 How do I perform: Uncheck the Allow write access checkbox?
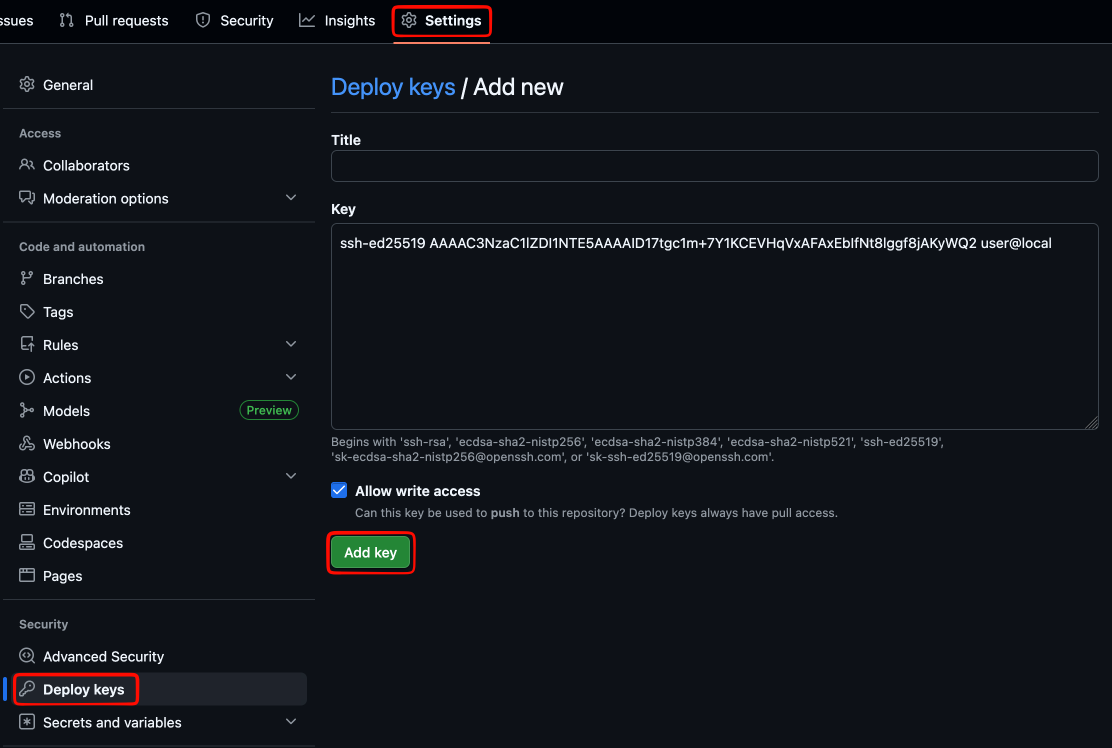[x=339, y=491]
